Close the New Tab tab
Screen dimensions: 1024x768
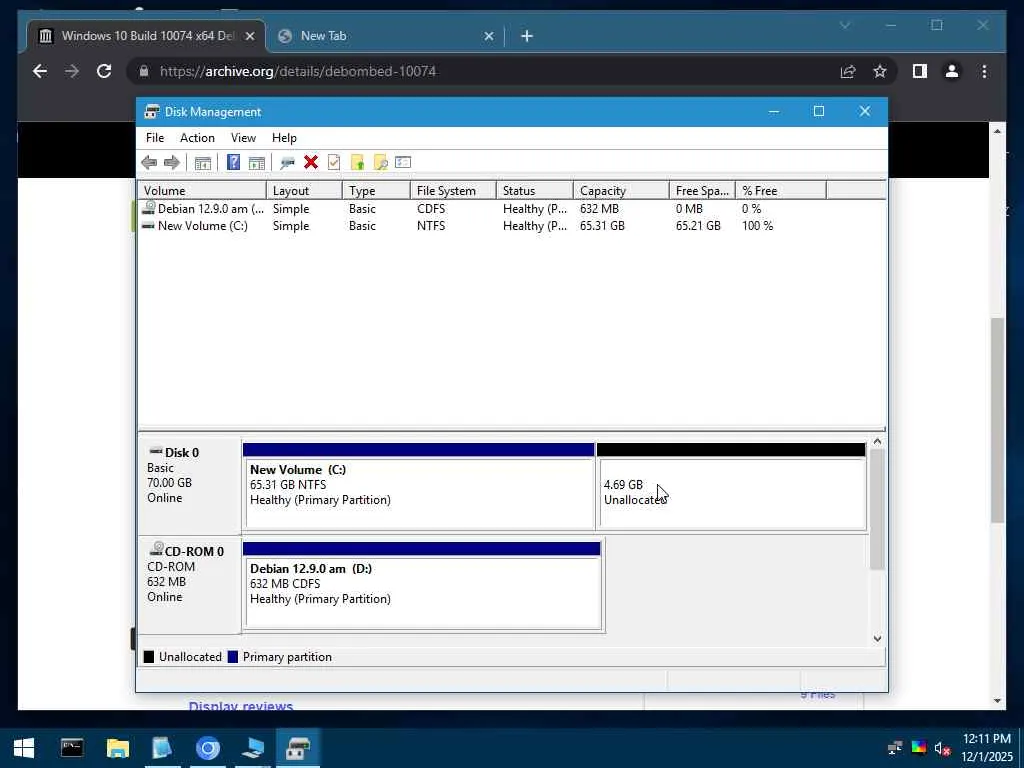click(x=488, y=36)
